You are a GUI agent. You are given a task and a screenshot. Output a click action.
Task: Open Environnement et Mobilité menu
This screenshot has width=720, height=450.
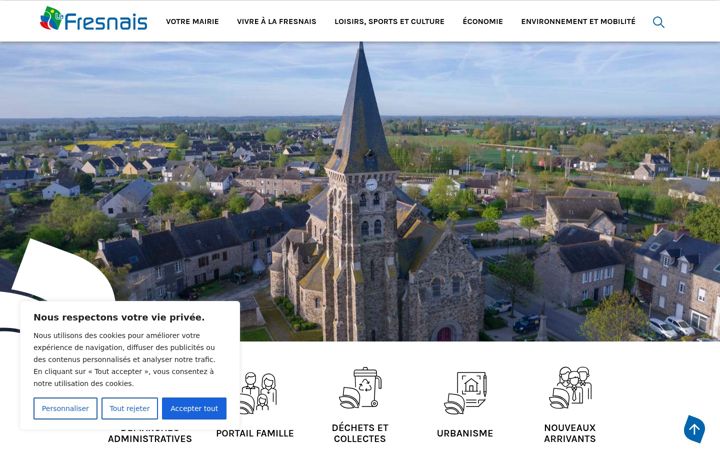578,22
